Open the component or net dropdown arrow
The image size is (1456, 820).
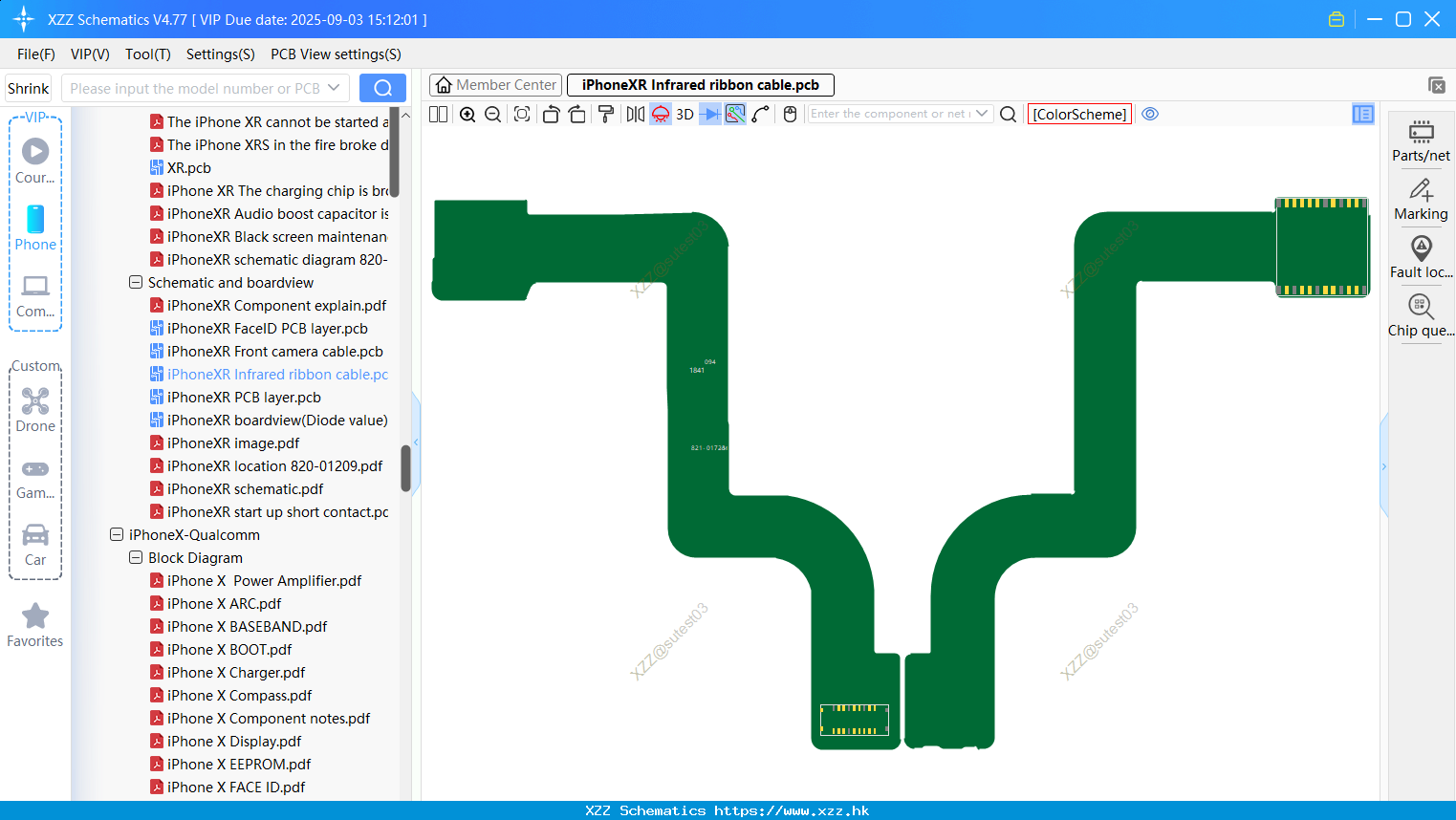pos(982,114)
